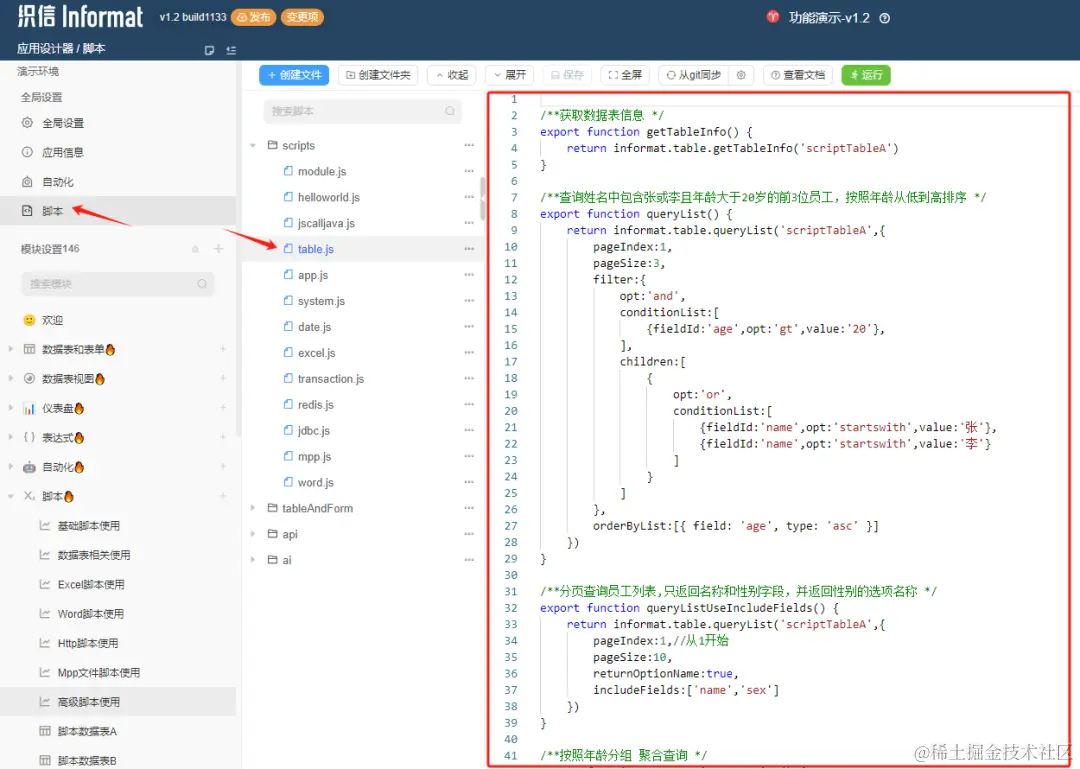
Task: Click the 变更项 badge
Action: pyautogui.click(x=302, y=17)
